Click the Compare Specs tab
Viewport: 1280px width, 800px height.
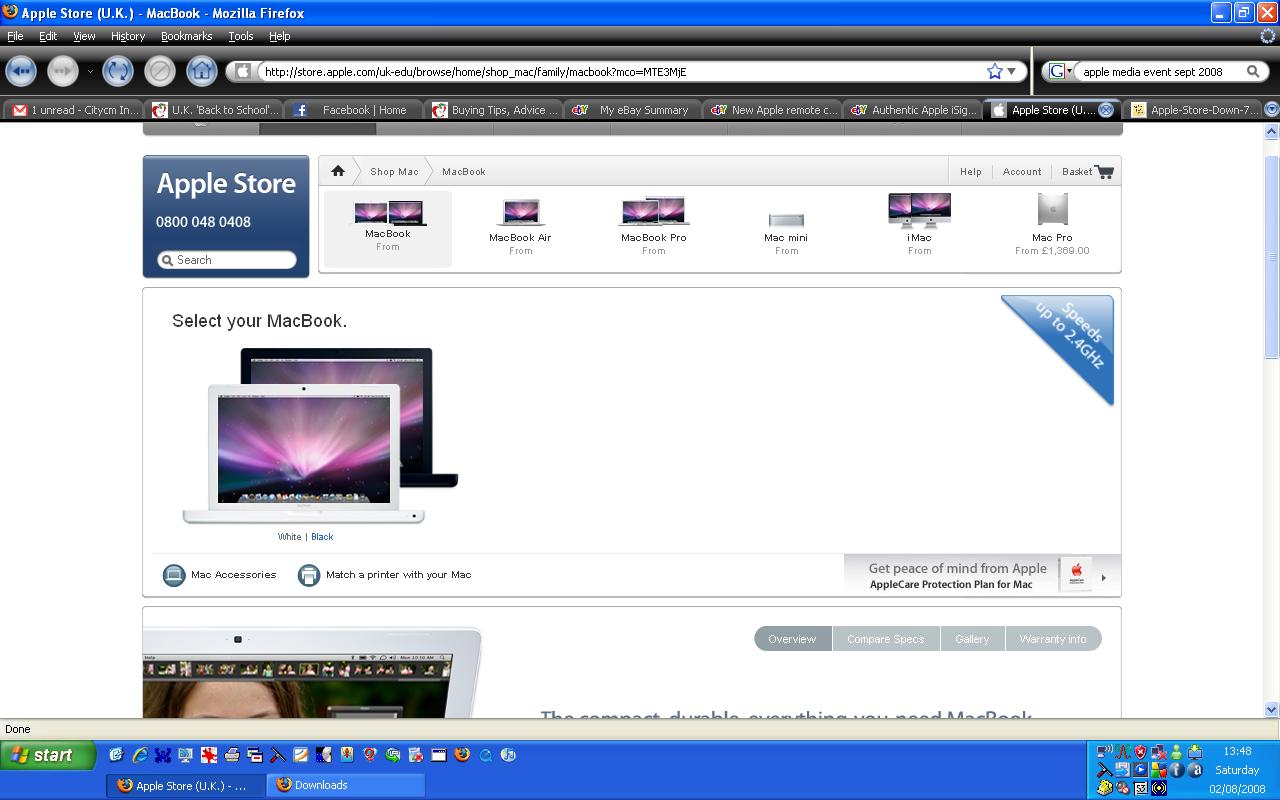pyautogui.click(x=886, y=639)
